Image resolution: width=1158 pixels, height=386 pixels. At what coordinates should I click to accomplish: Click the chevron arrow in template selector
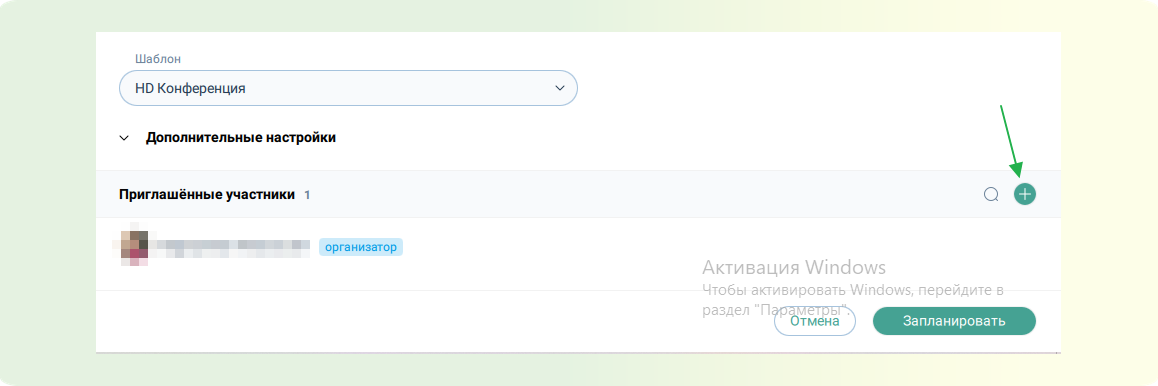pyautogui.click(x=559, y=89)
